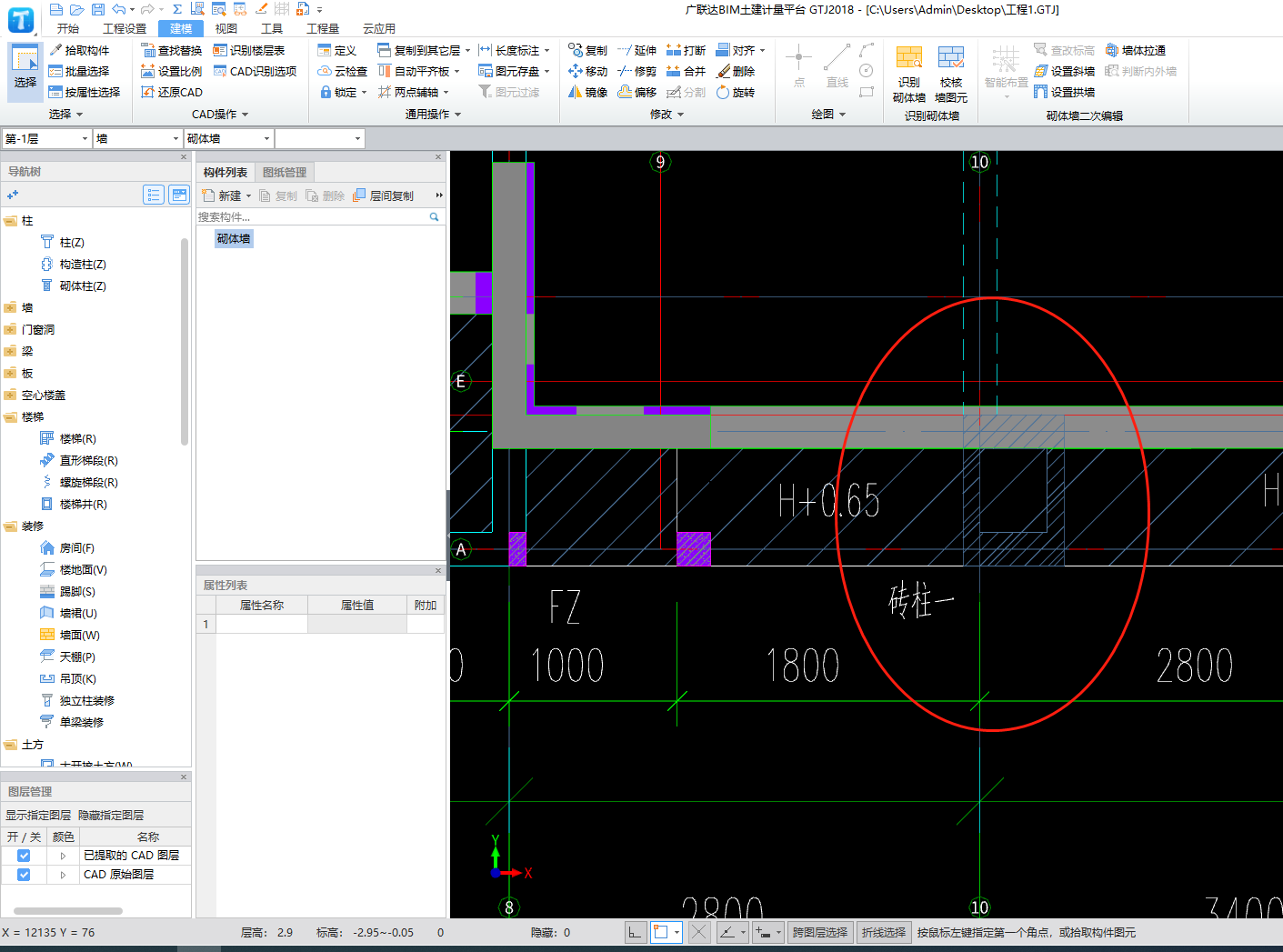Collapse the 楼梯 tree node
The image size is (1283, 952).
[x=10, y=417]
